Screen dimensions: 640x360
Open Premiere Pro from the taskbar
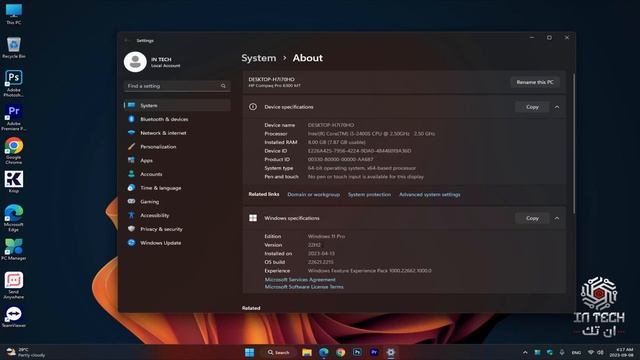374,352
